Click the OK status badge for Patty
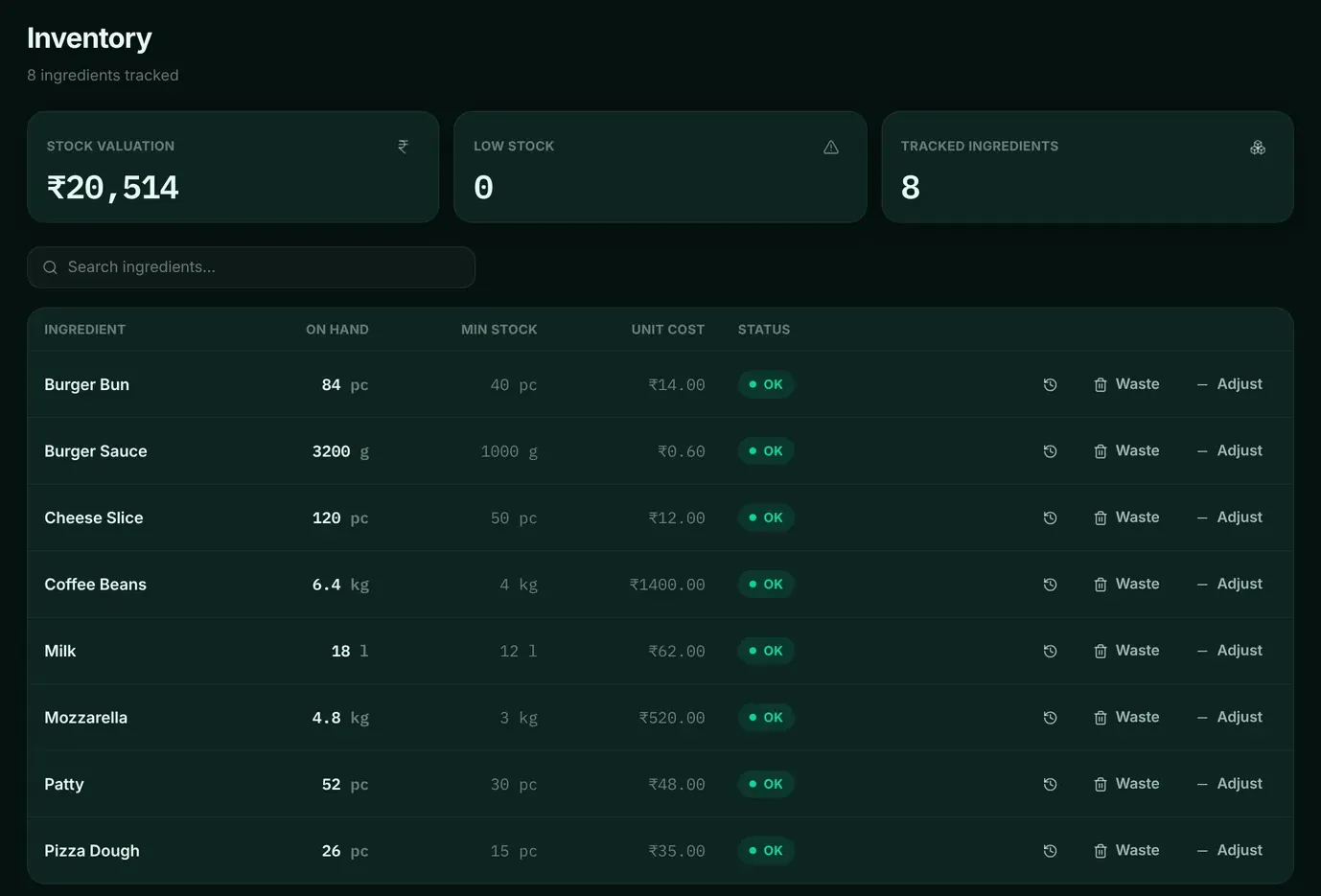Viewport: 1321px width, 896px height. click(766, 784)
